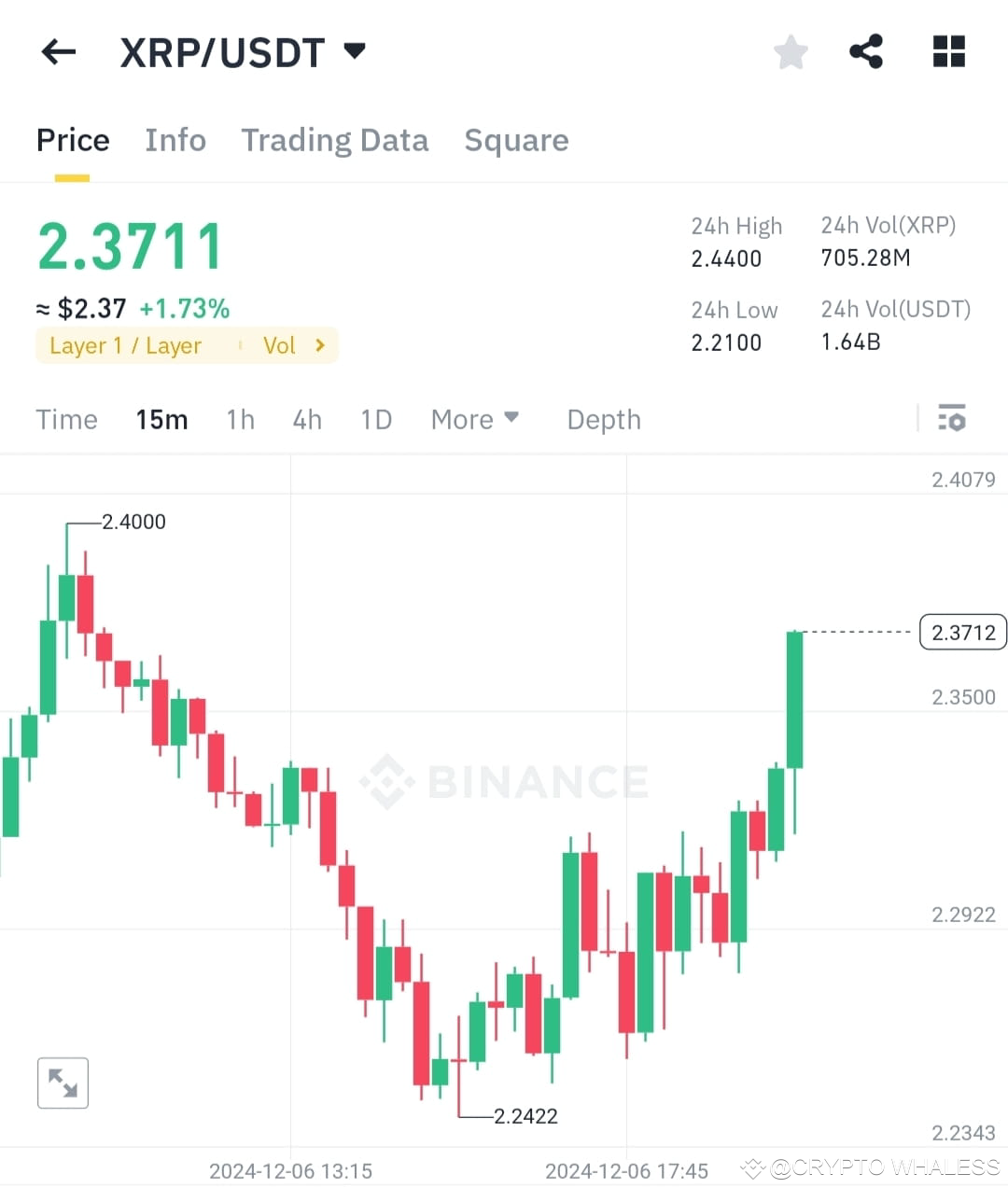Image resolution: width=1008 pixels, height=1188 pixels.
Task: Click the Depth view option
Action: coord(603,419)
